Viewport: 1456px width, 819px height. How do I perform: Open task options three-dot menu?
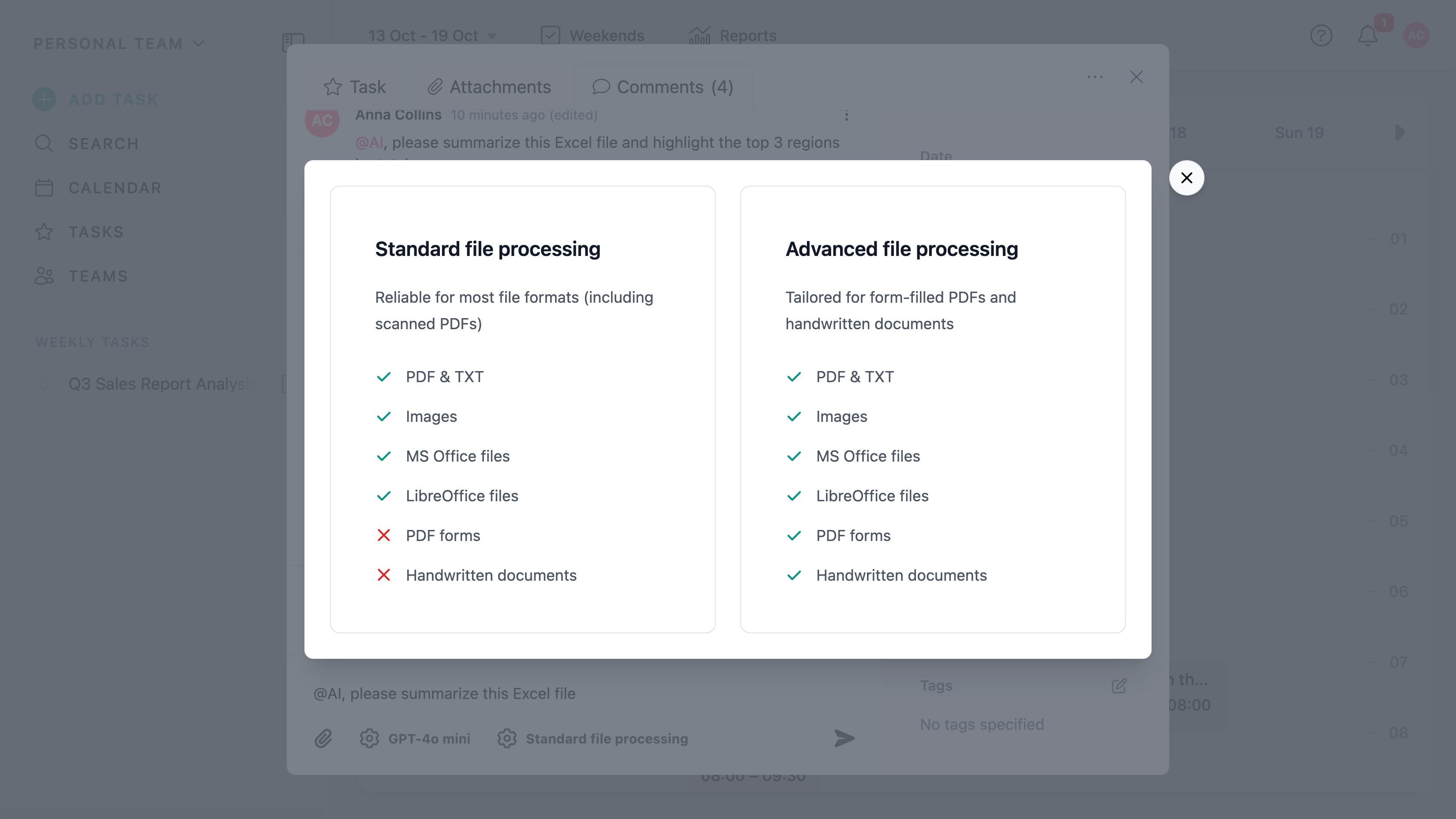1095,77
